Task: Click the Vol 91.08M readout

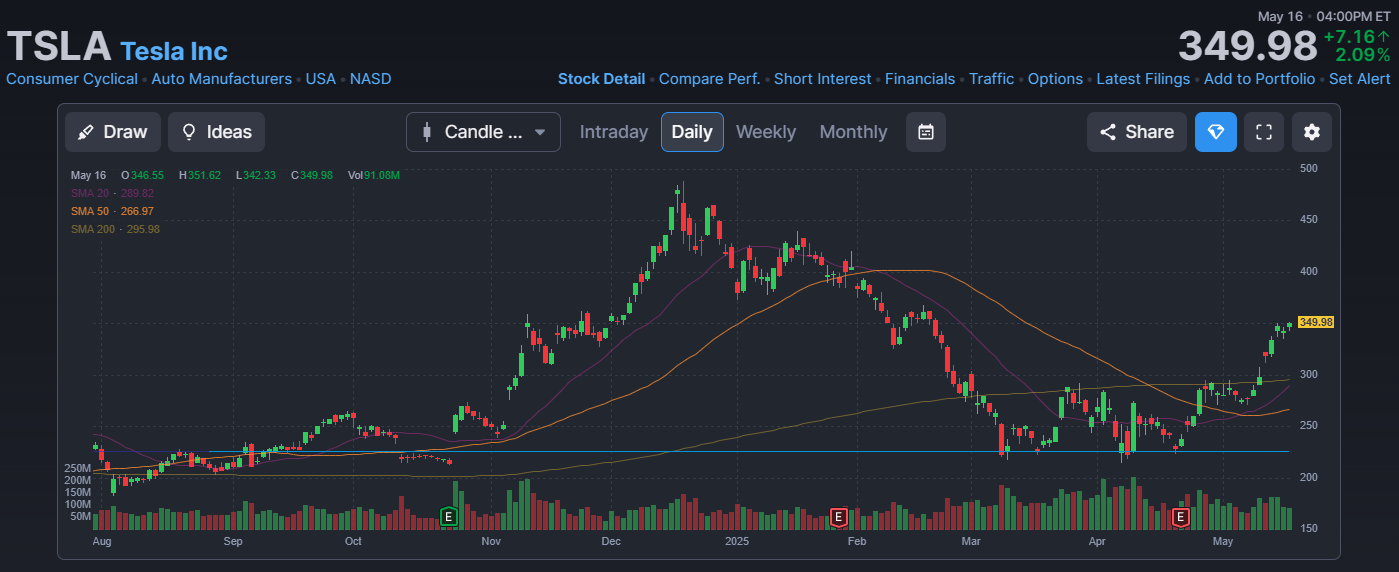Action: click(x=374, y=175)
